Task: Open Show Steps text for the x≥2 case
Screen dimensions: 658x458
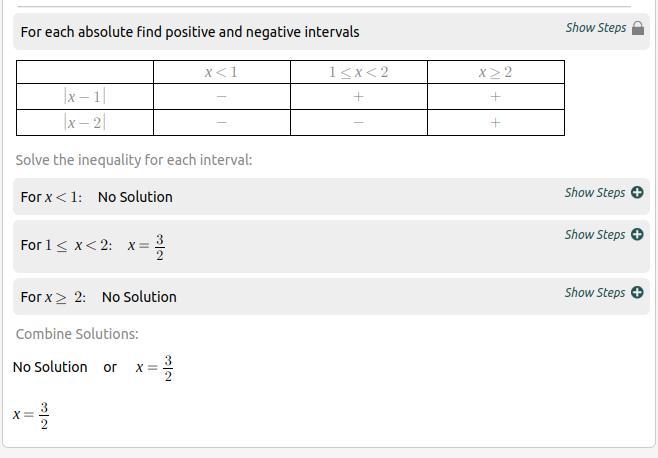Action: [x=594, y=293]
